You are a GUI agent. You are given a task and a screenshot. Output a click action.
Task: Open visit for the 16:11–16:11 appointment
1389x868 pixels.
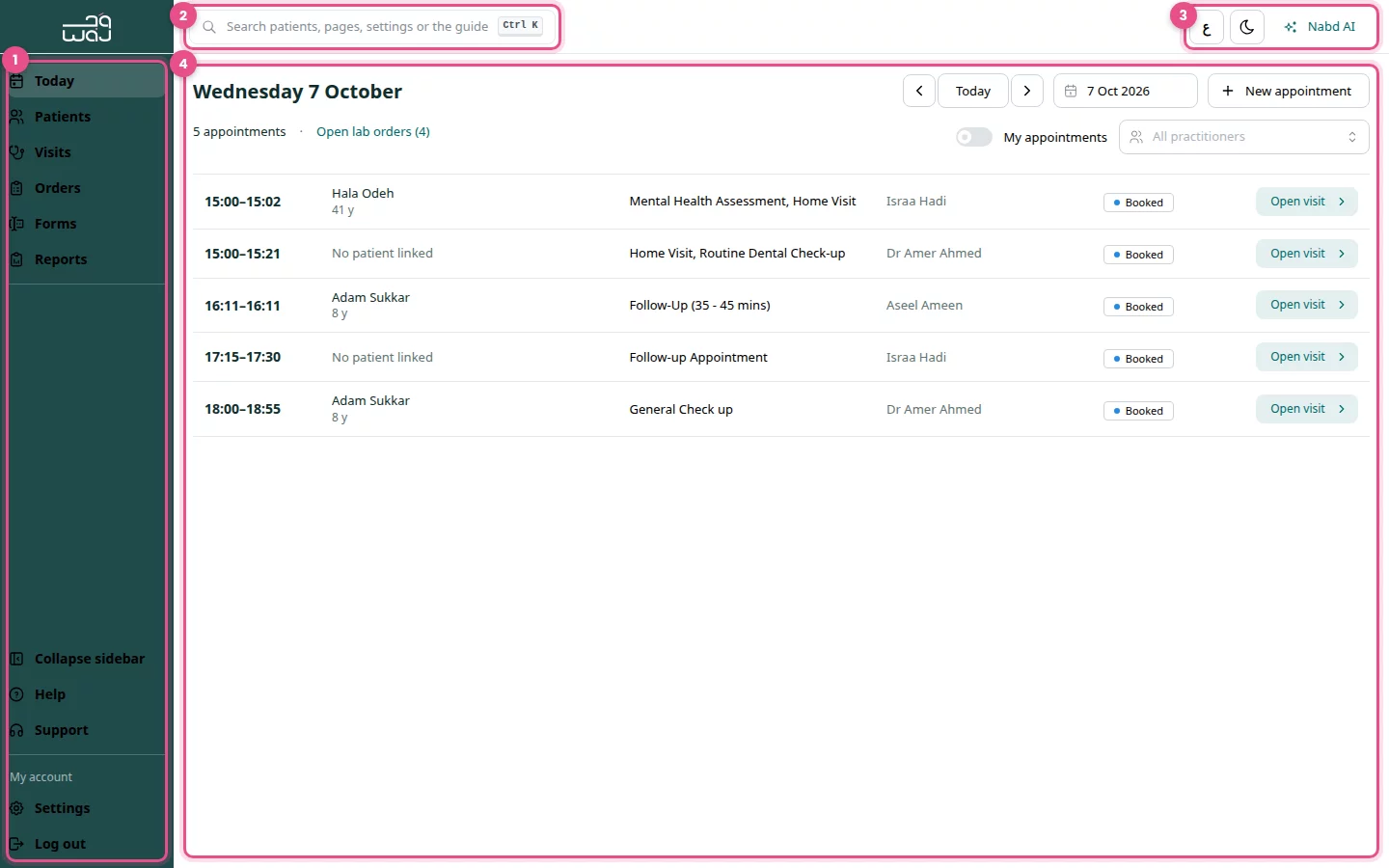pos(1307,305)
